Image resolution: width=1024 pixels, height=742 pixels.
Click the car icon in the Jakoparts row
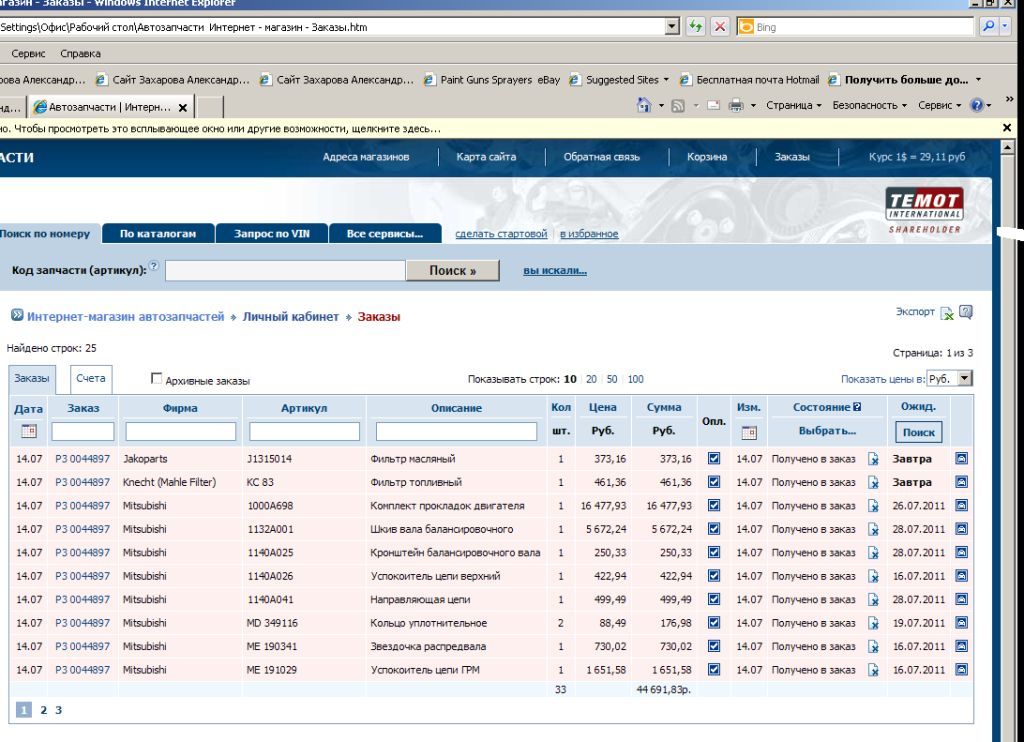click(961, 459)
